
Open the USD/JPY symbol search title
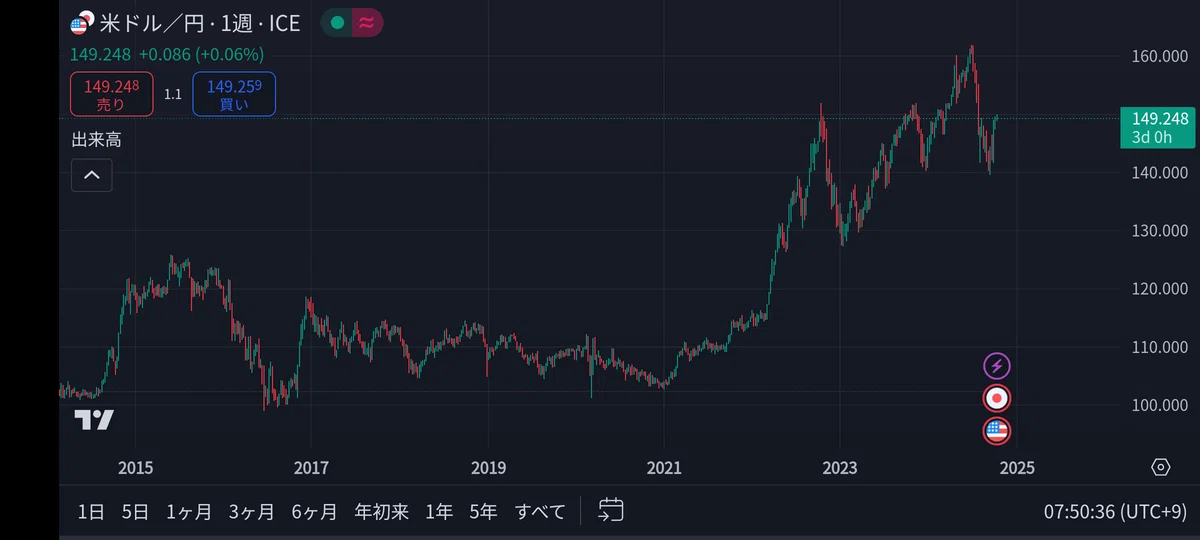[x=200, y=22]
